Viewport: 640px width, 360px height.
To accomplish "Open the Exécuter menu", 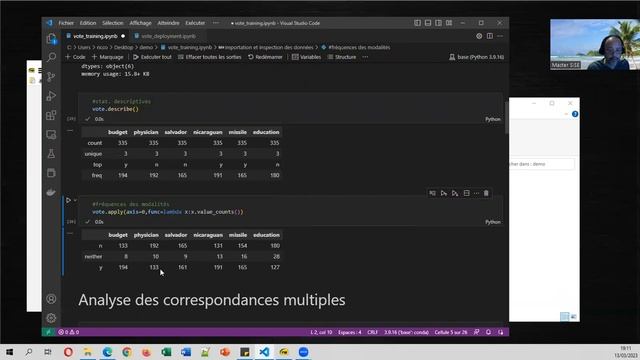I will click(x=195, y=23).
